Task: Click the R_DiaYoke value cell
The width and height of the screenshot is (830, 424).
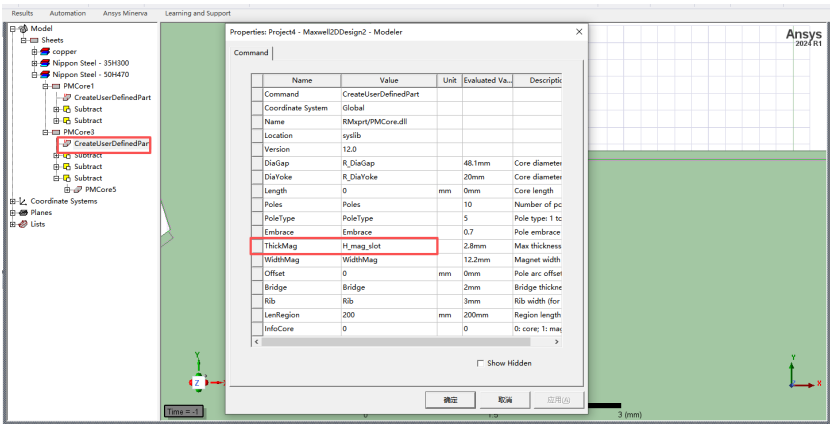Action: pyautogui.click(x=389, y=177)
